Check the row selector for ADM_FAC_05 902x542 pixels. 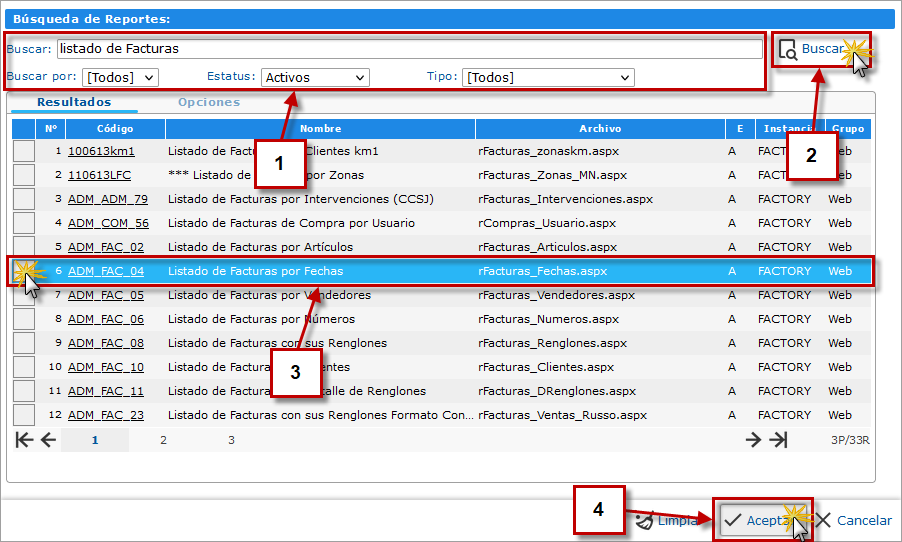click(x=24, y=295)
